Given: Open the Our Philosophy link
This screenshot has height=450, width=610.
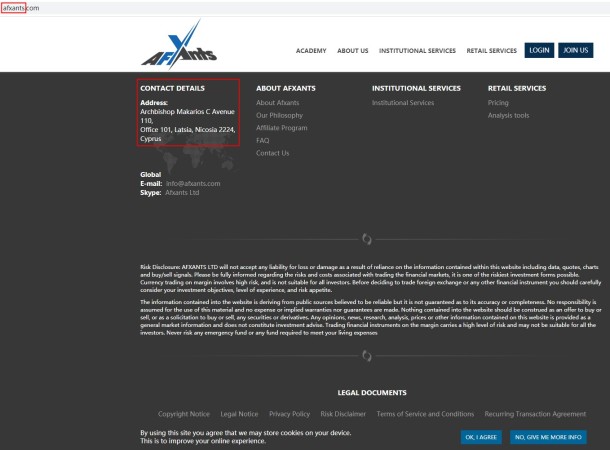Looking at the screenshot, I should [279, 116].
